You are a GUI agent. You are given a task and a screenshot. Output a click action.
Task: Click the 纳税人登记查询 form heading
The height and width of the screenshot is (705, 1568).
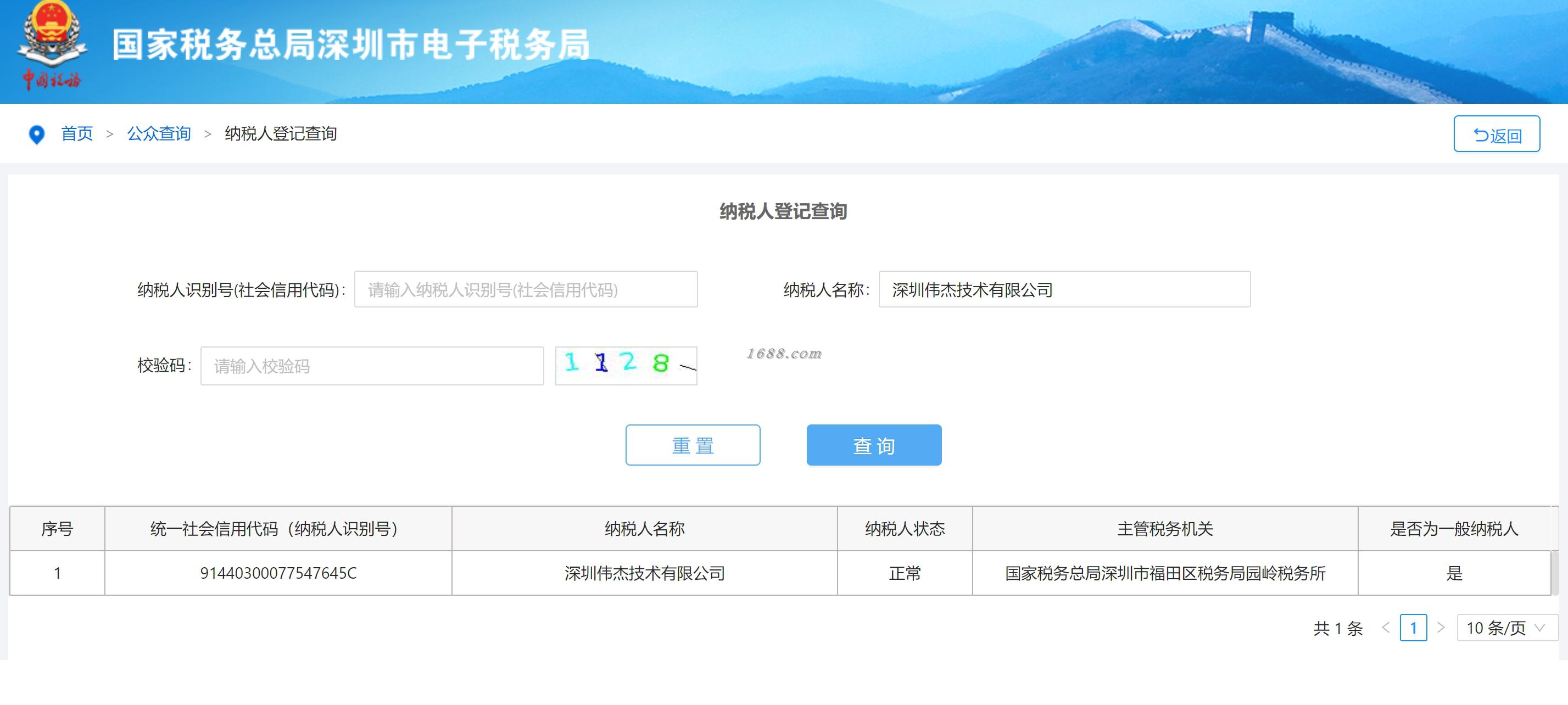(x=783, y=211)
